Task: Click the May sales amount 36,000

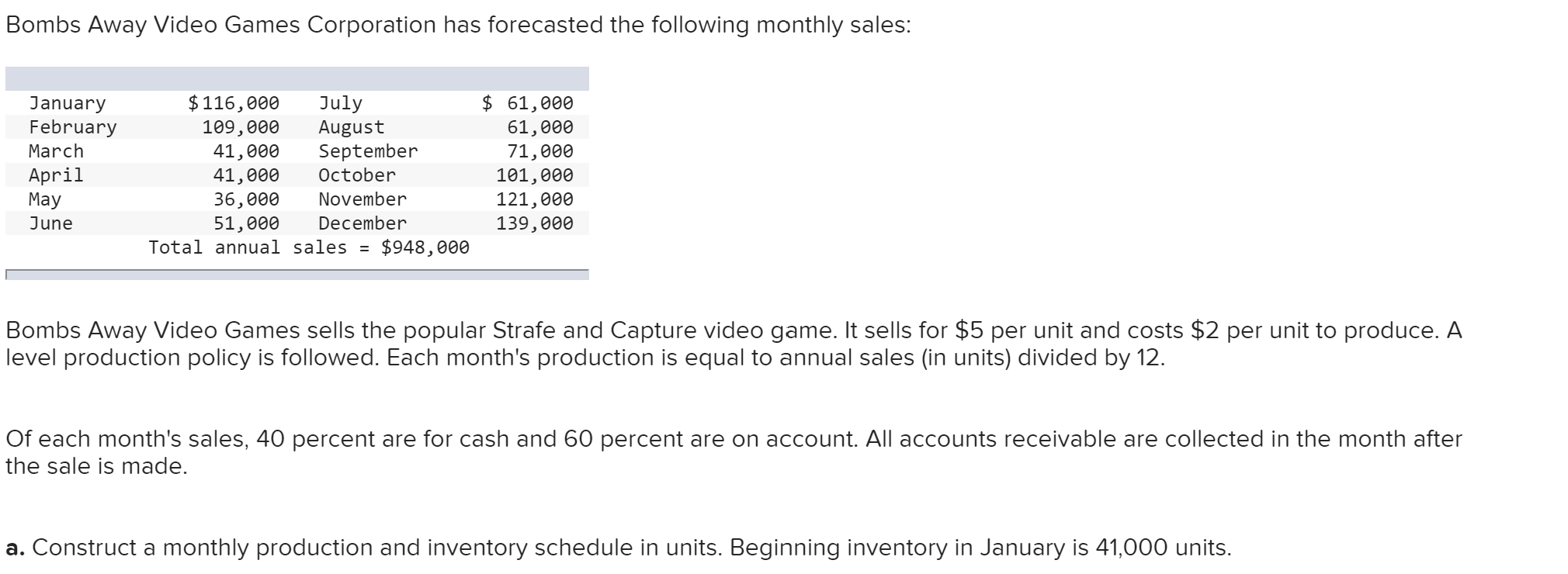Action: pos(246,199)
